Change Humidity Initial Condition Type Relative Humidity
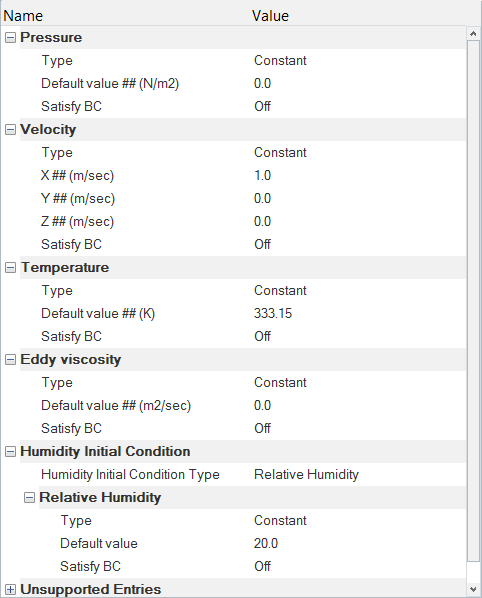The width and height of the screenshot is (482, 598). click(x=306, y=474)
